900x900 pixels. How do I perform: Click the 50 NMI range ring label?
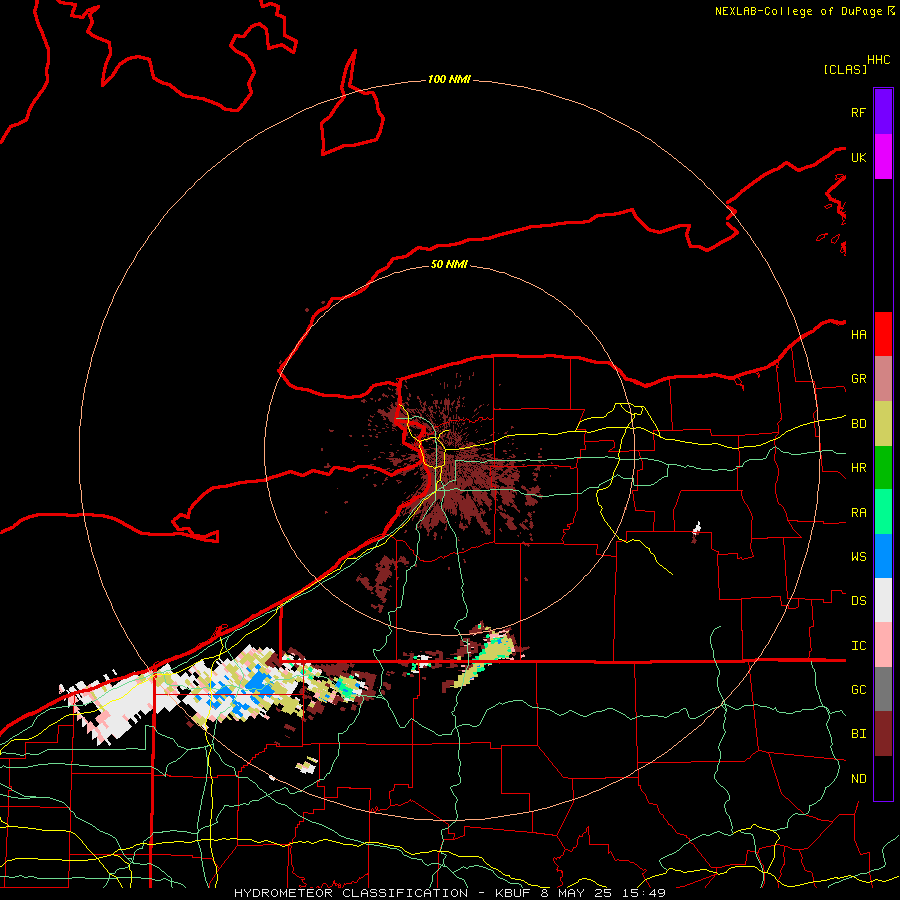pos(449,264)
